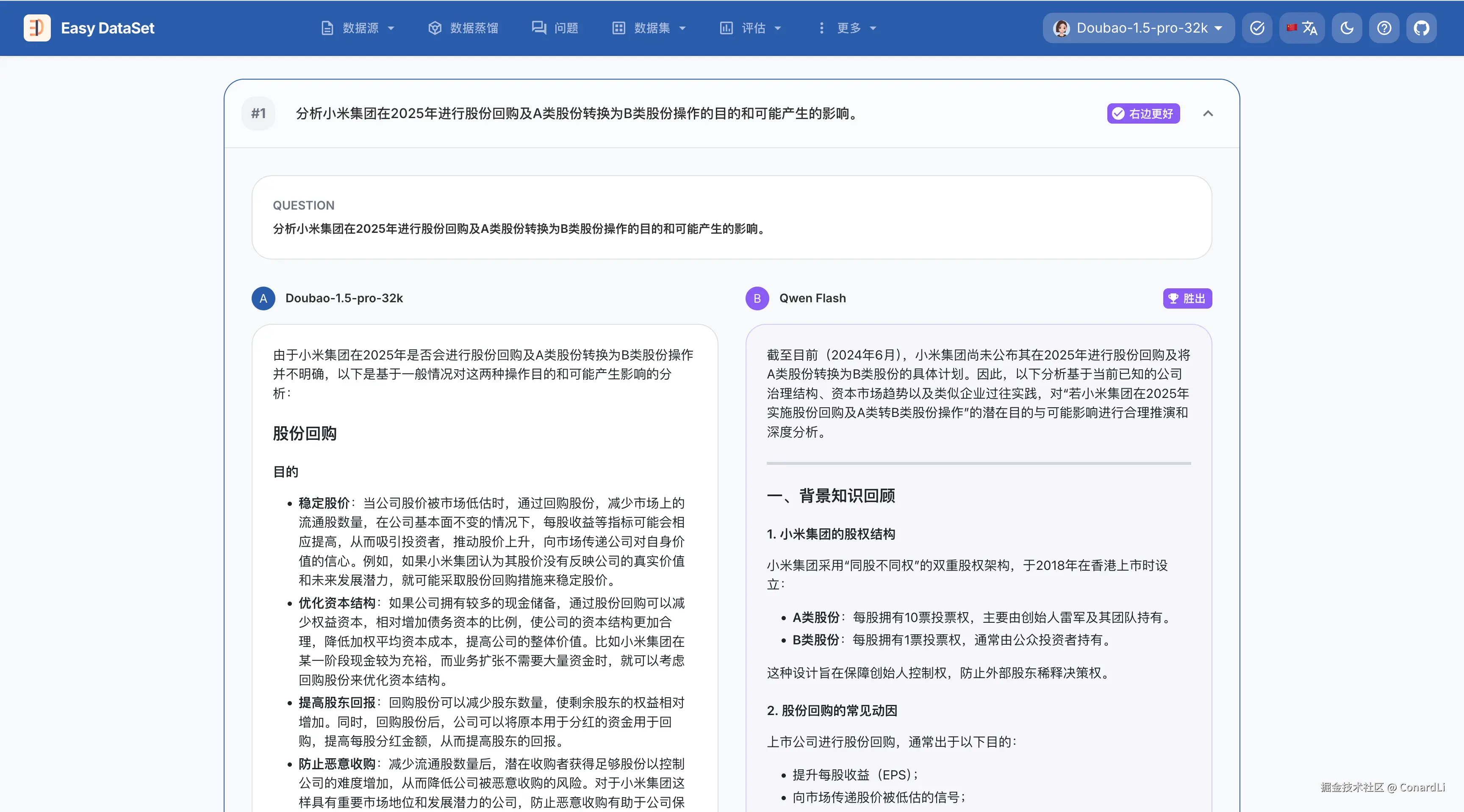Viewport: 1464px width, 812px height.
Task: Open the Doubao-1.5-pro-32k model selector
Action: click(1138, 28)
